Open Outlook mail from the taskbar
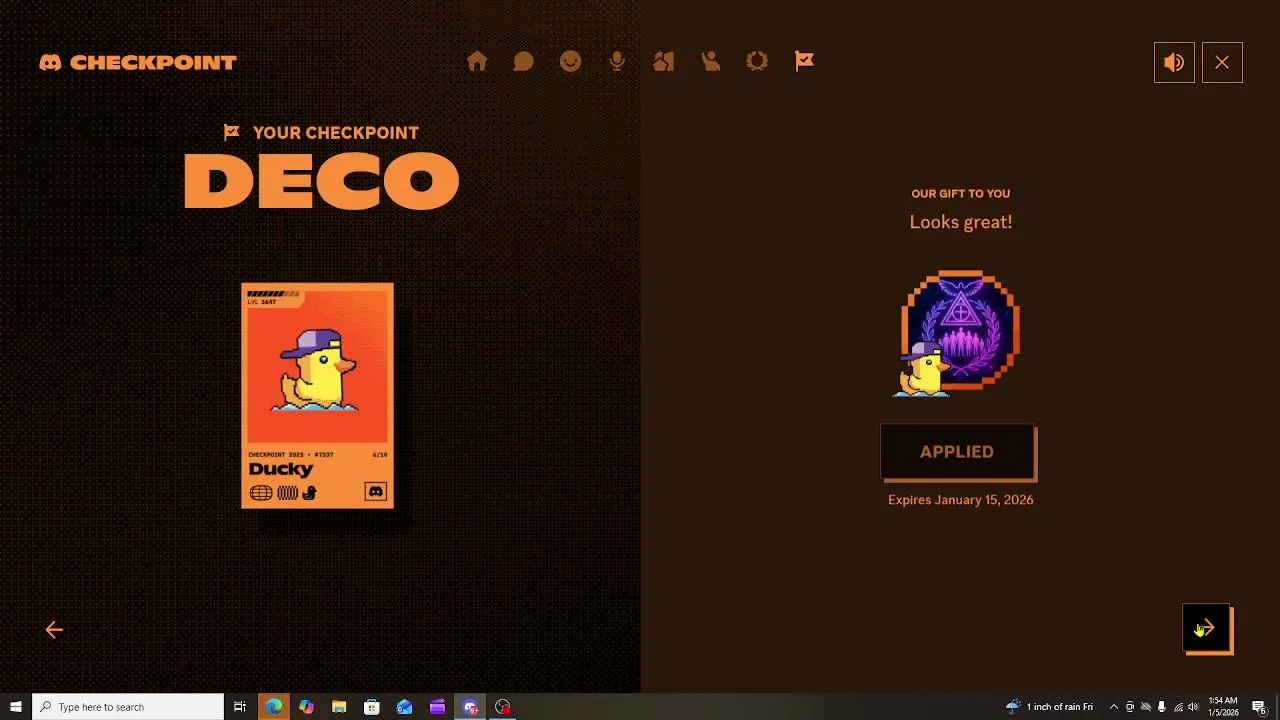The width and height of the screenshot is (1280, 720). [x=405, y=707]
